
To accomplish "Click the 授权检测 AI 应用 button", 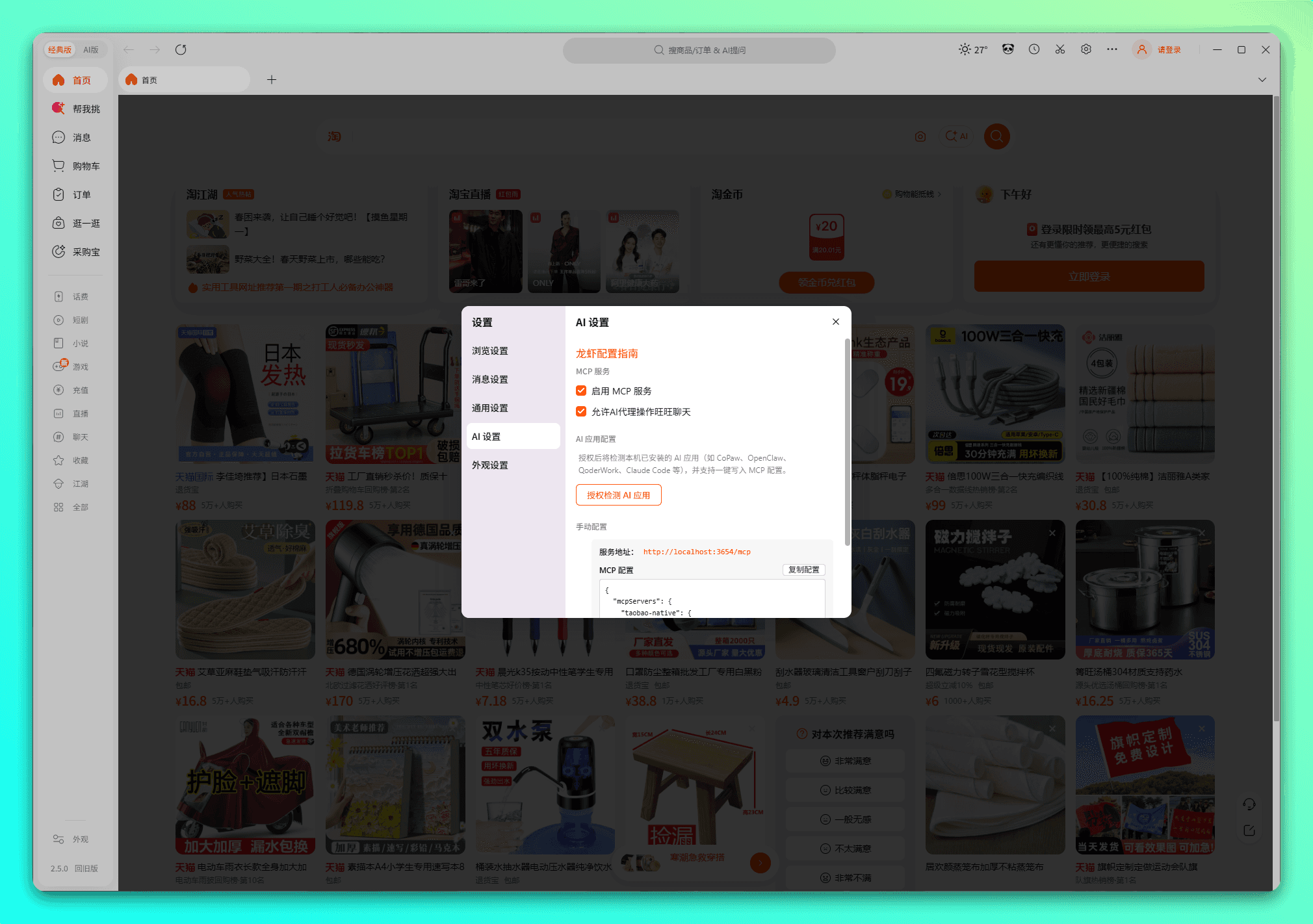I will 618,495.
